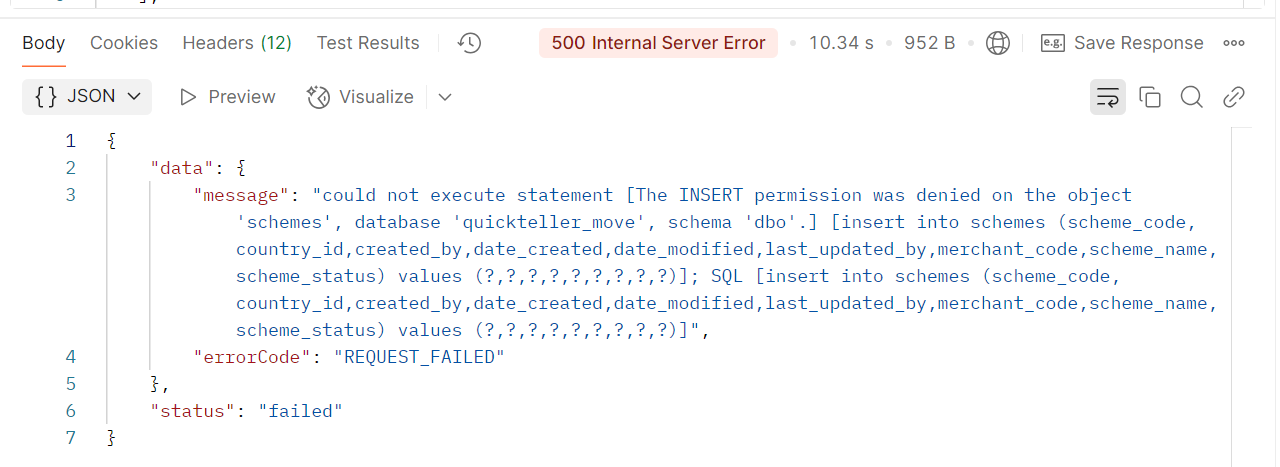The width and height of the screenshot is (1280, 467).
Task: Switch to the Cookies tab
Action: point(124,43)
